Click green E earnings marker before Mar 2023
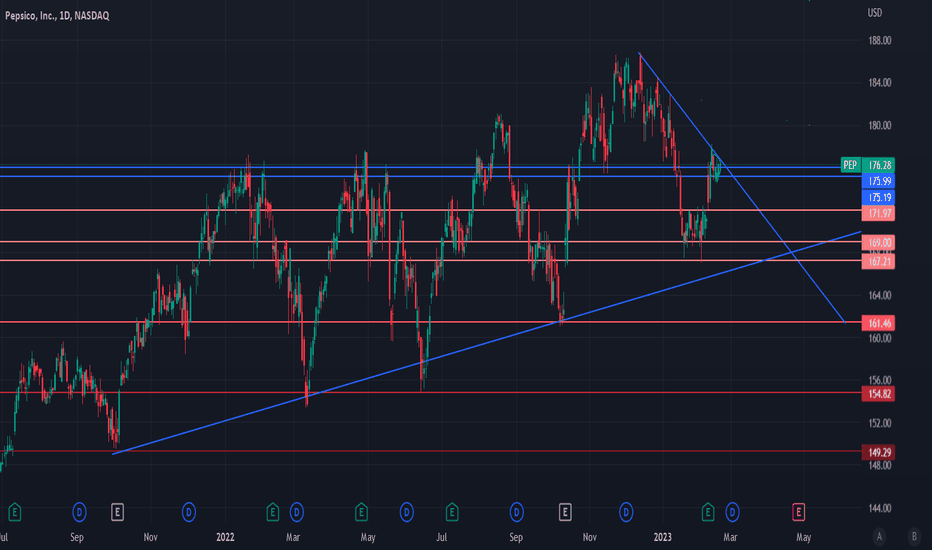The image size is (932, 550). (x=708, y=511)
